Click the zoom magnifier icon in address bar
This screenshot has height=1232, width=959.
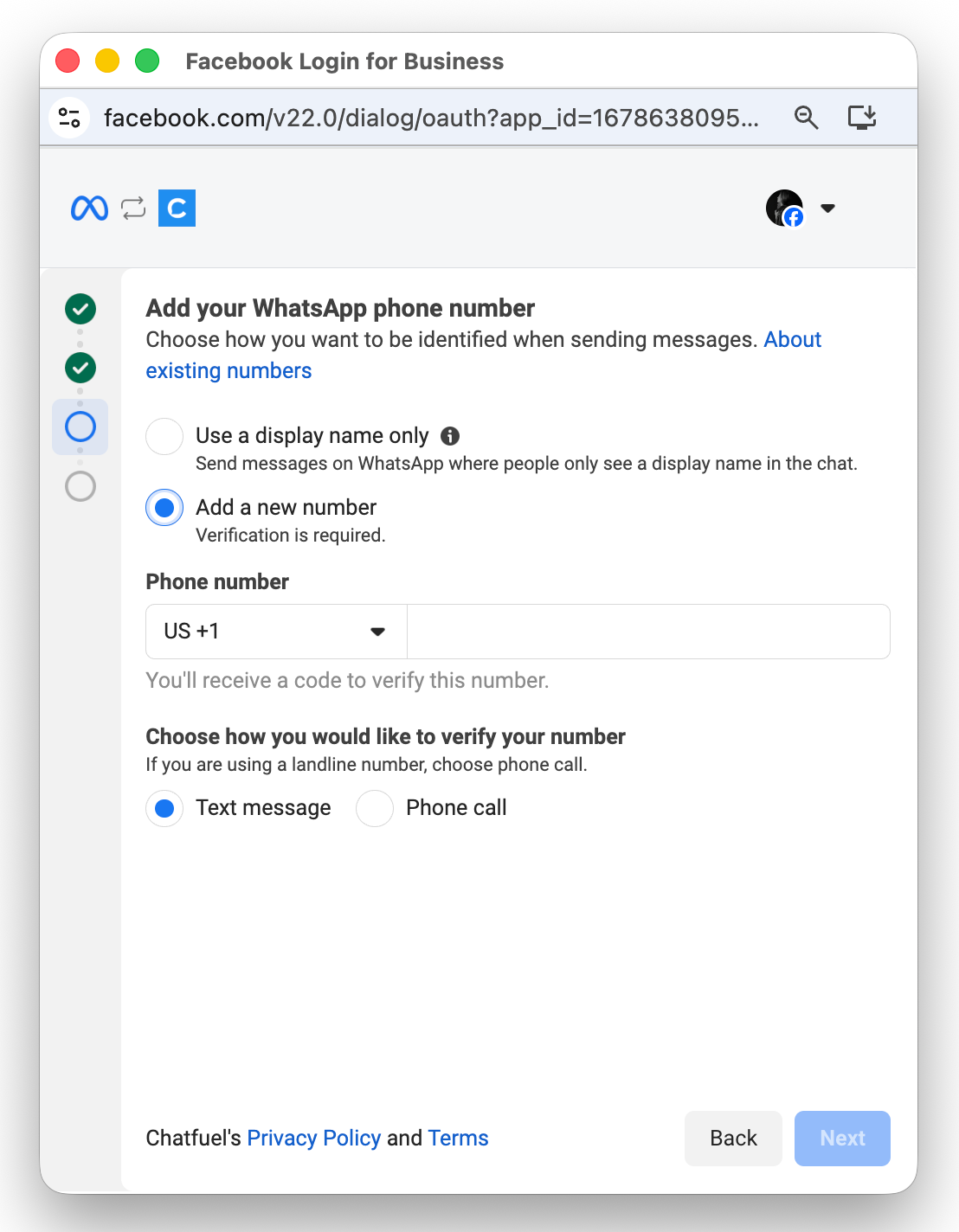point(806,118)
